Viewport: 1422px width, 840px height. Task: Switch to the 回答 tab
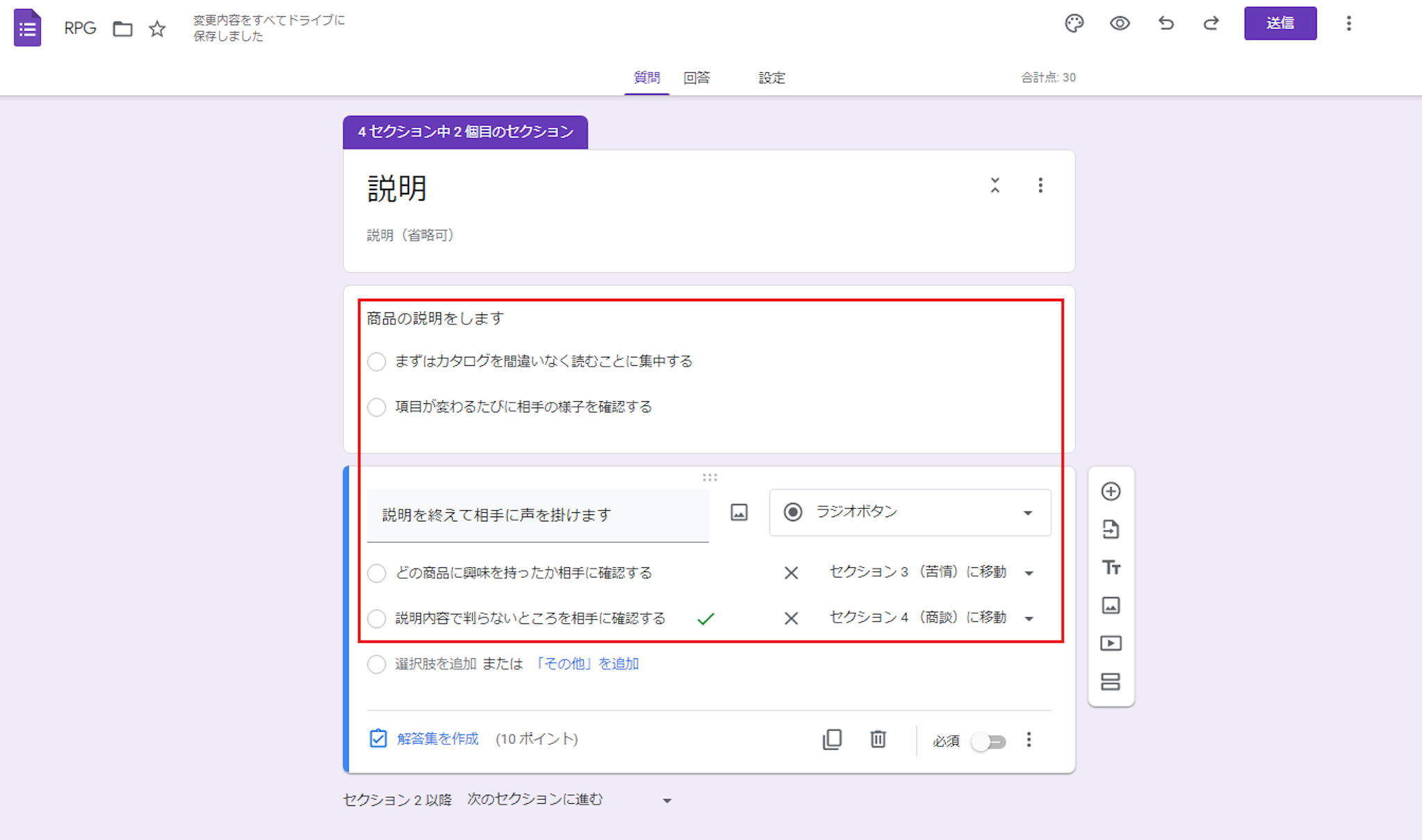pyautogui.click(x=696, y=78)
